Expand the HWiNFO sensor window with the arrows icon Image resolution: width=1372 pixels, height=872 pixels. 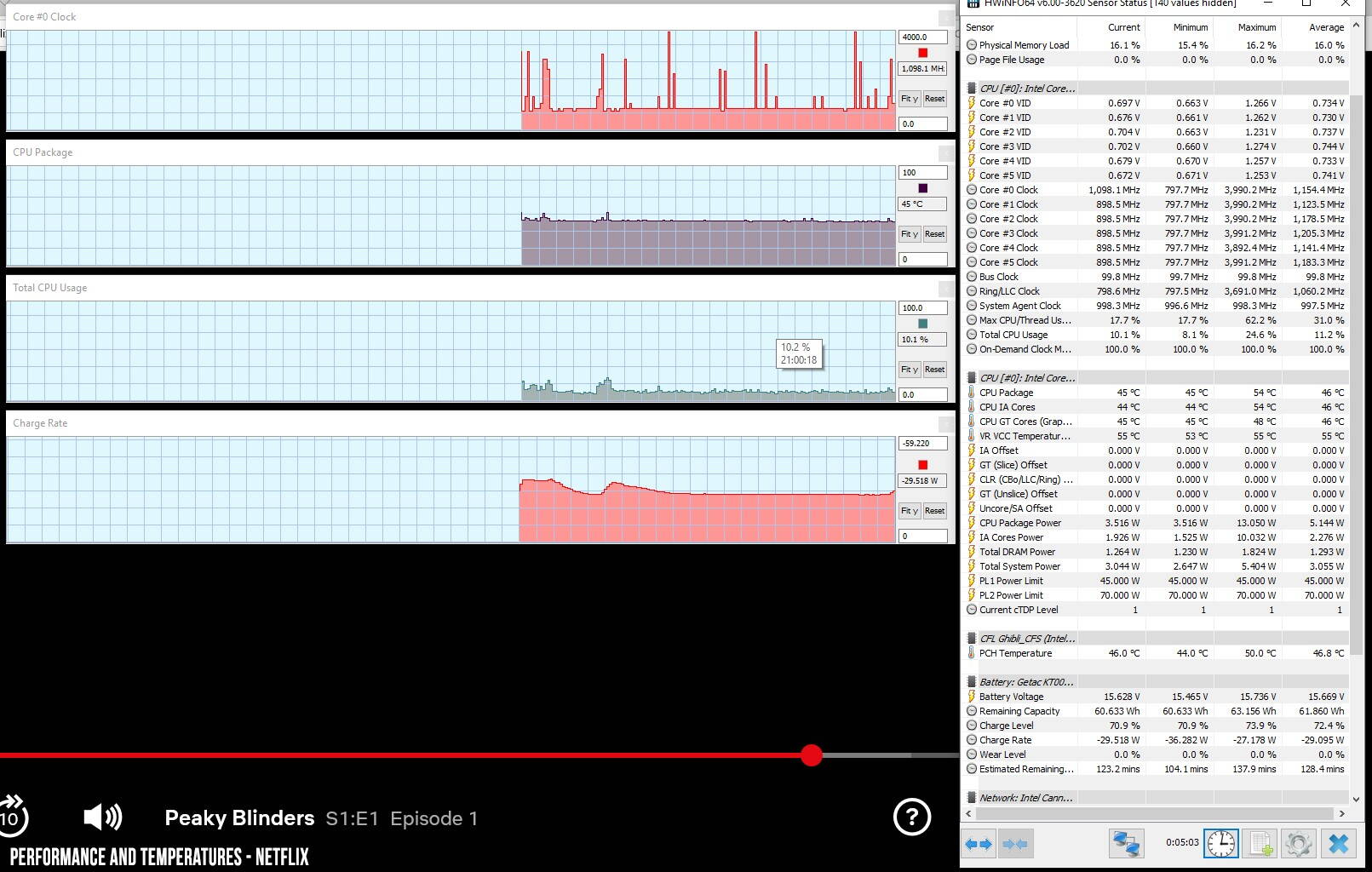pos(979,844)
